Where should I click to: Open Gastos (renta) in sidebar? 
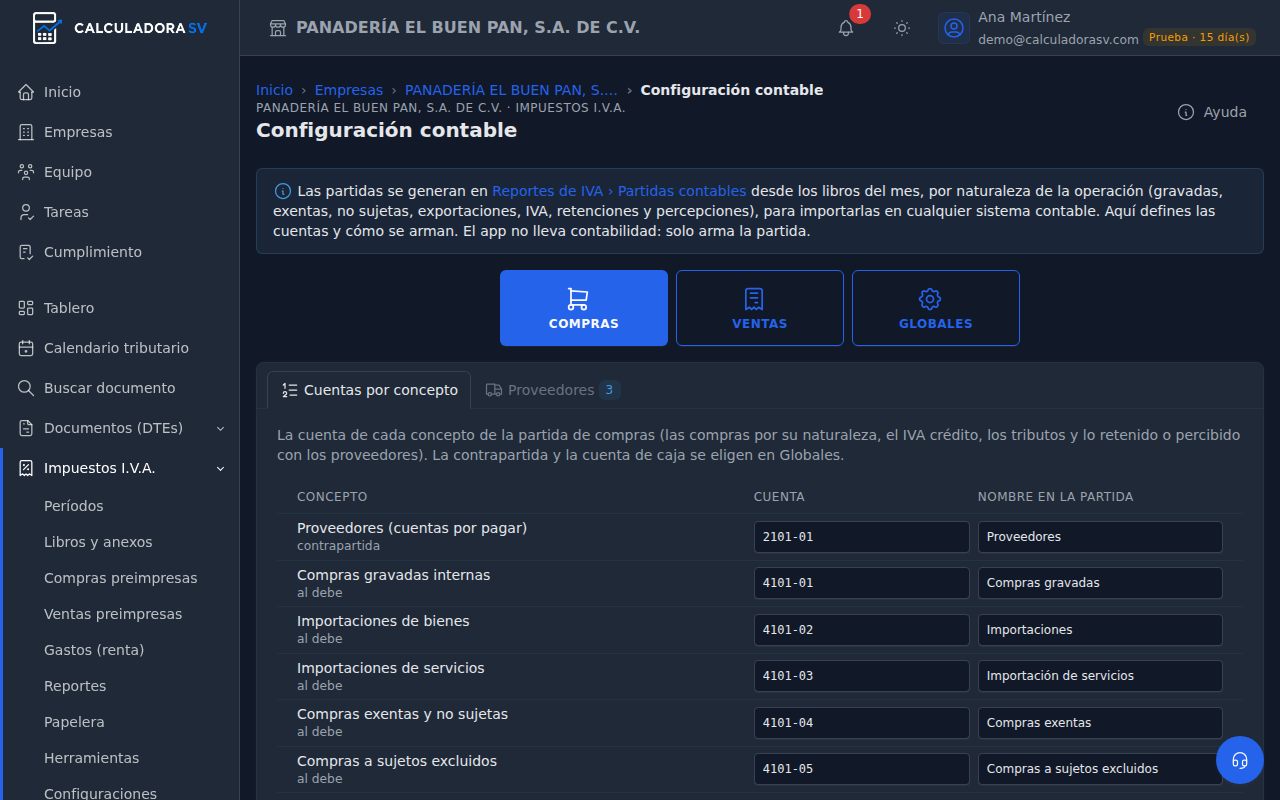click(94, 650)
